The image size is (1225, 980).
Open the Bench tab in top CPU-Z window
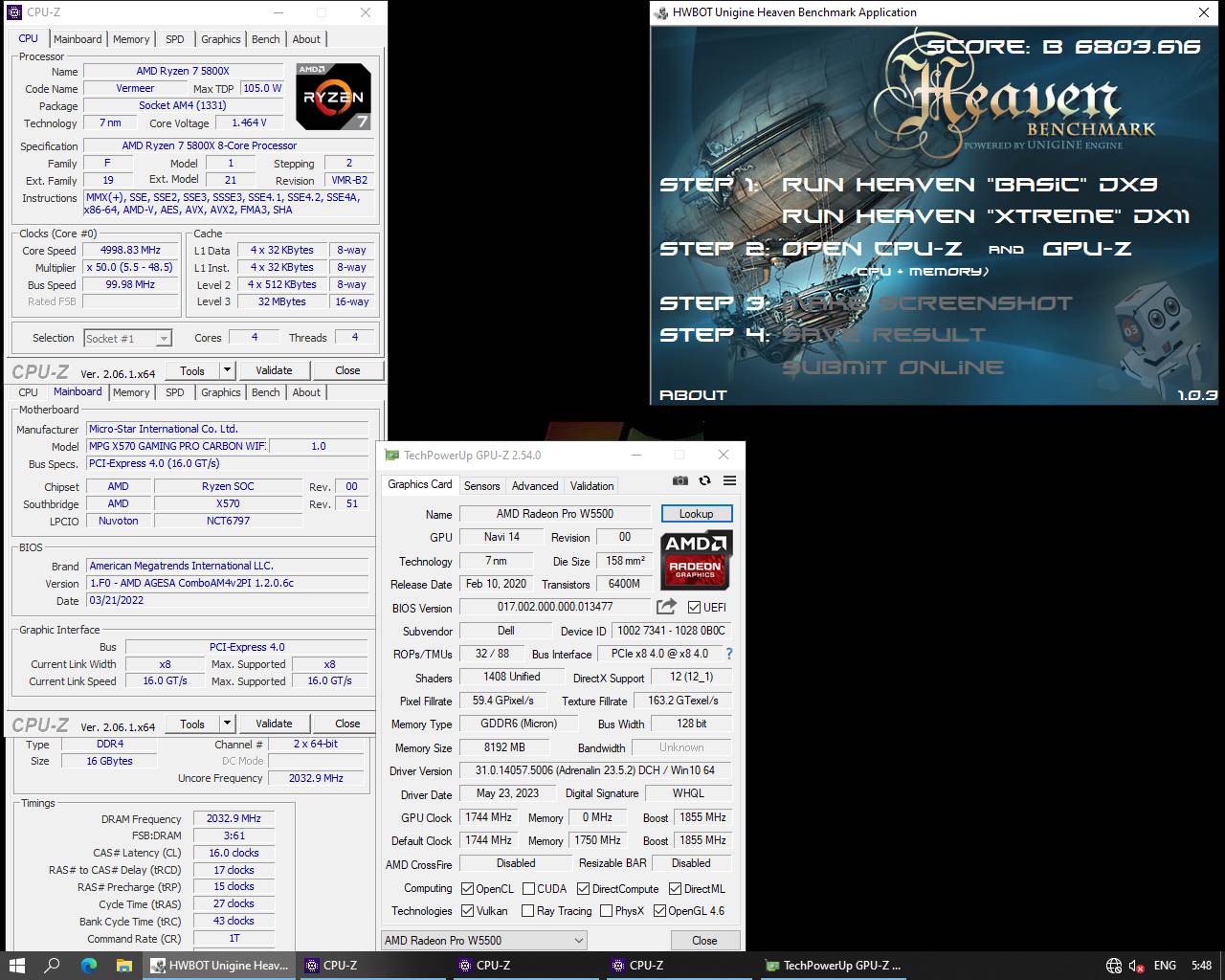[x=265, y=39]
